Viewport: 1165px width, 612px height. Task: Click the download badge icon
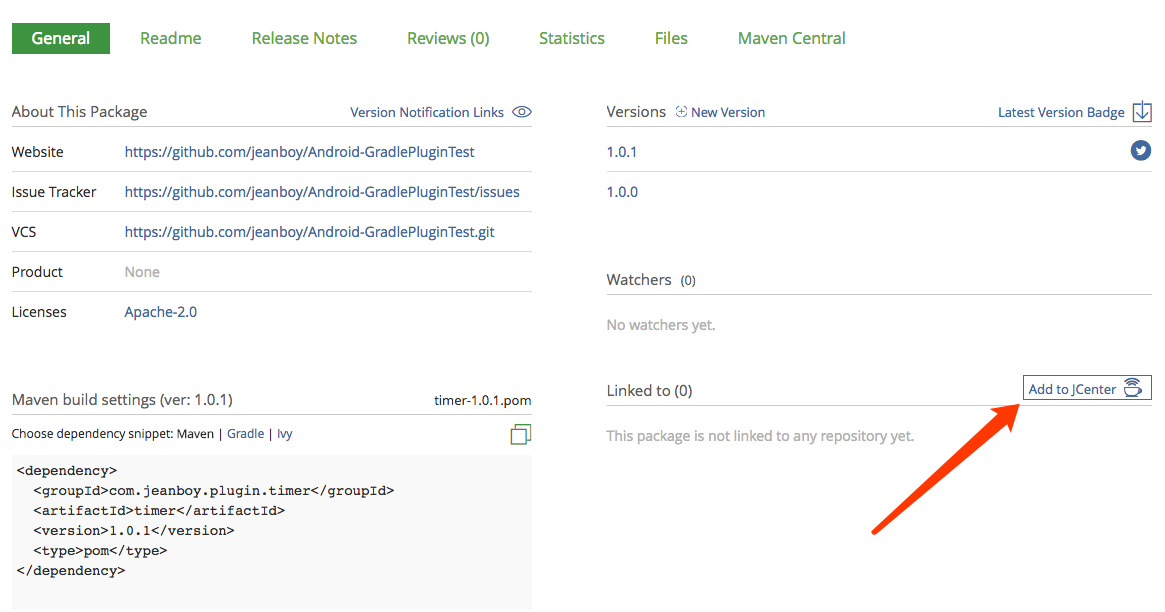point(1142,112)
